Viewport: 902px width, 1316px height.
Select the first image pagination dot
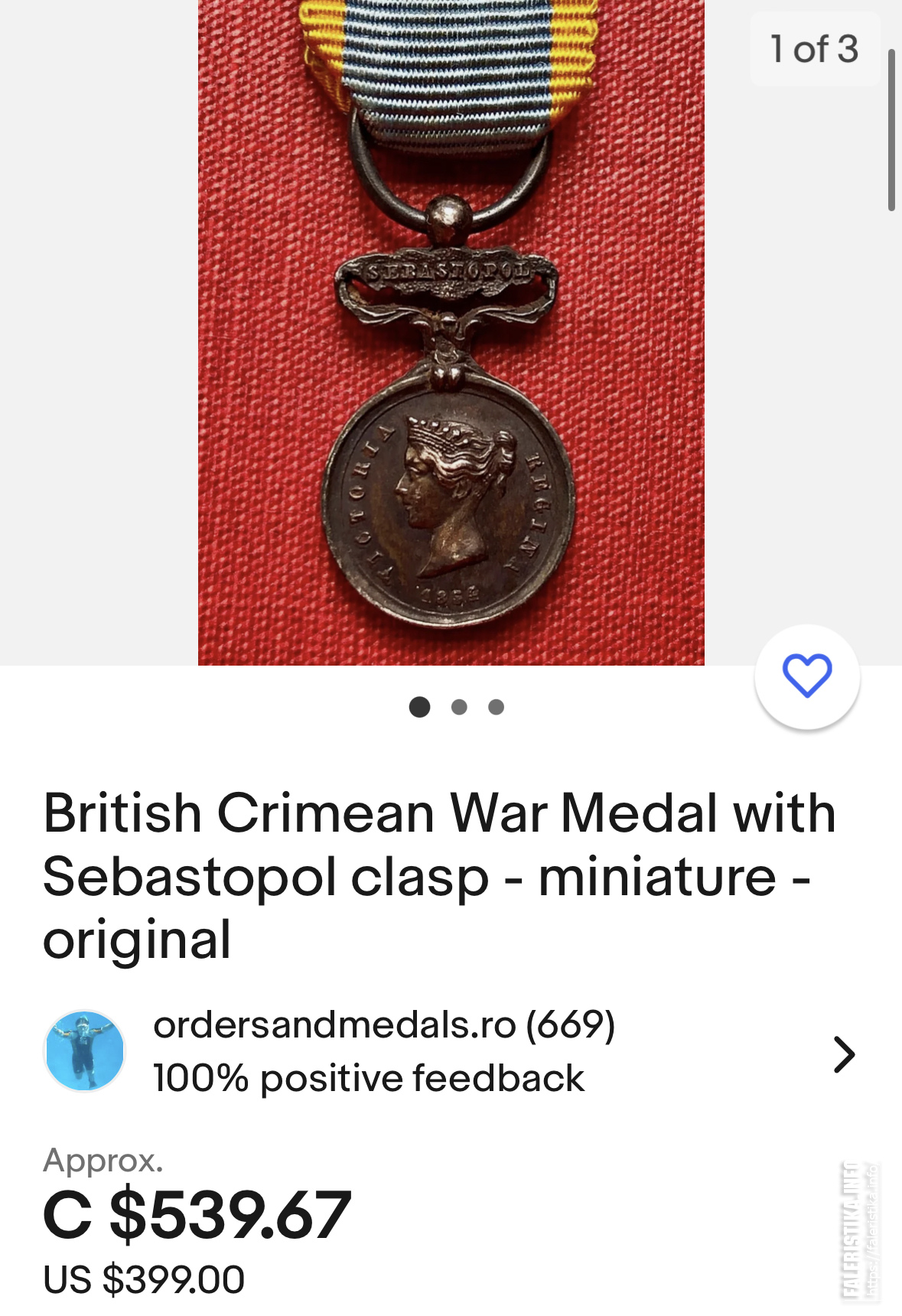419,707
